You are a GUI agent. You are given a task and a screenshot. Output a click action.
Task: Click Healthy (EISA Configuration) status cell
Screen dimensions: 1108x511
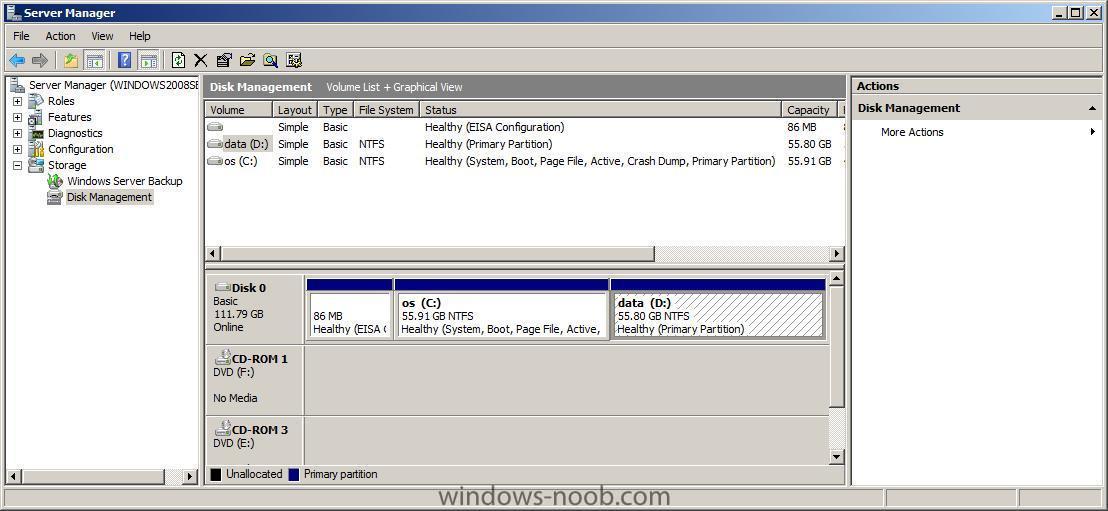coord(495,127)
